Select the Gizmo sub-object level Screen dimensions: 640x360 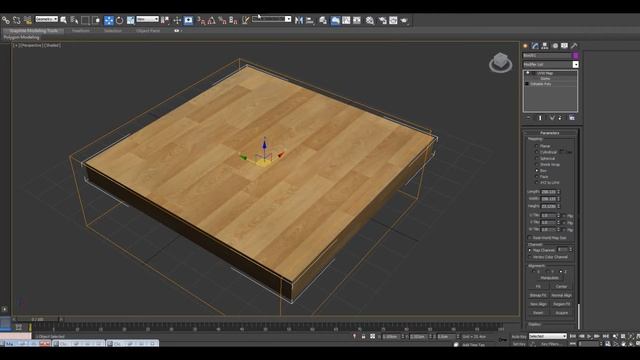[545, 78]
